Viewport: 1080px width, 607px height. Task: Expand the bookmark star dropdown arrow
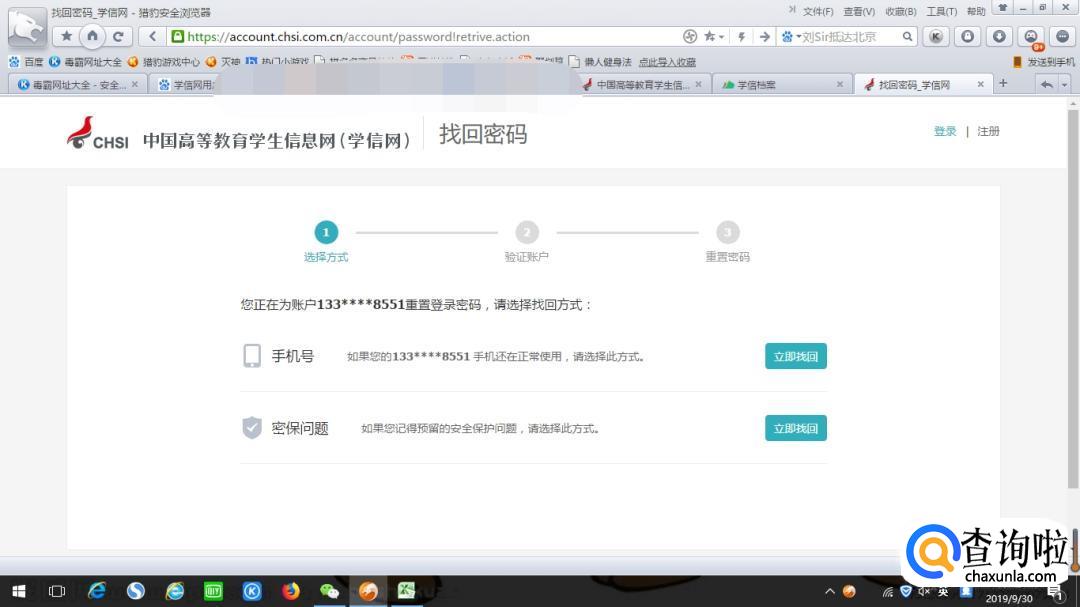point(720,37)
